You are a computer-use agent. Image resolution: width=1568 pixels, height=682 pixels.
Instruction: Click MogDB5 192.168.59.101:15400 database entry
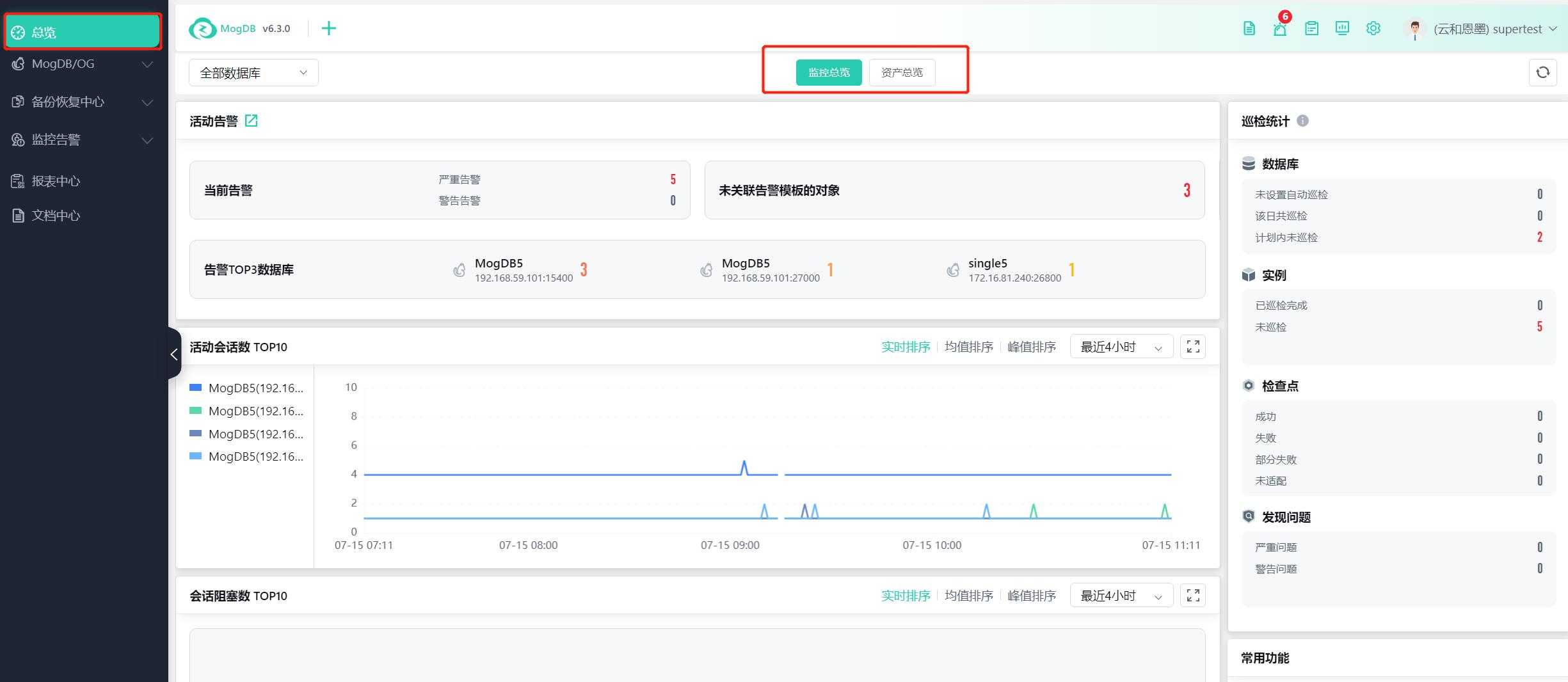coord(524,270)
